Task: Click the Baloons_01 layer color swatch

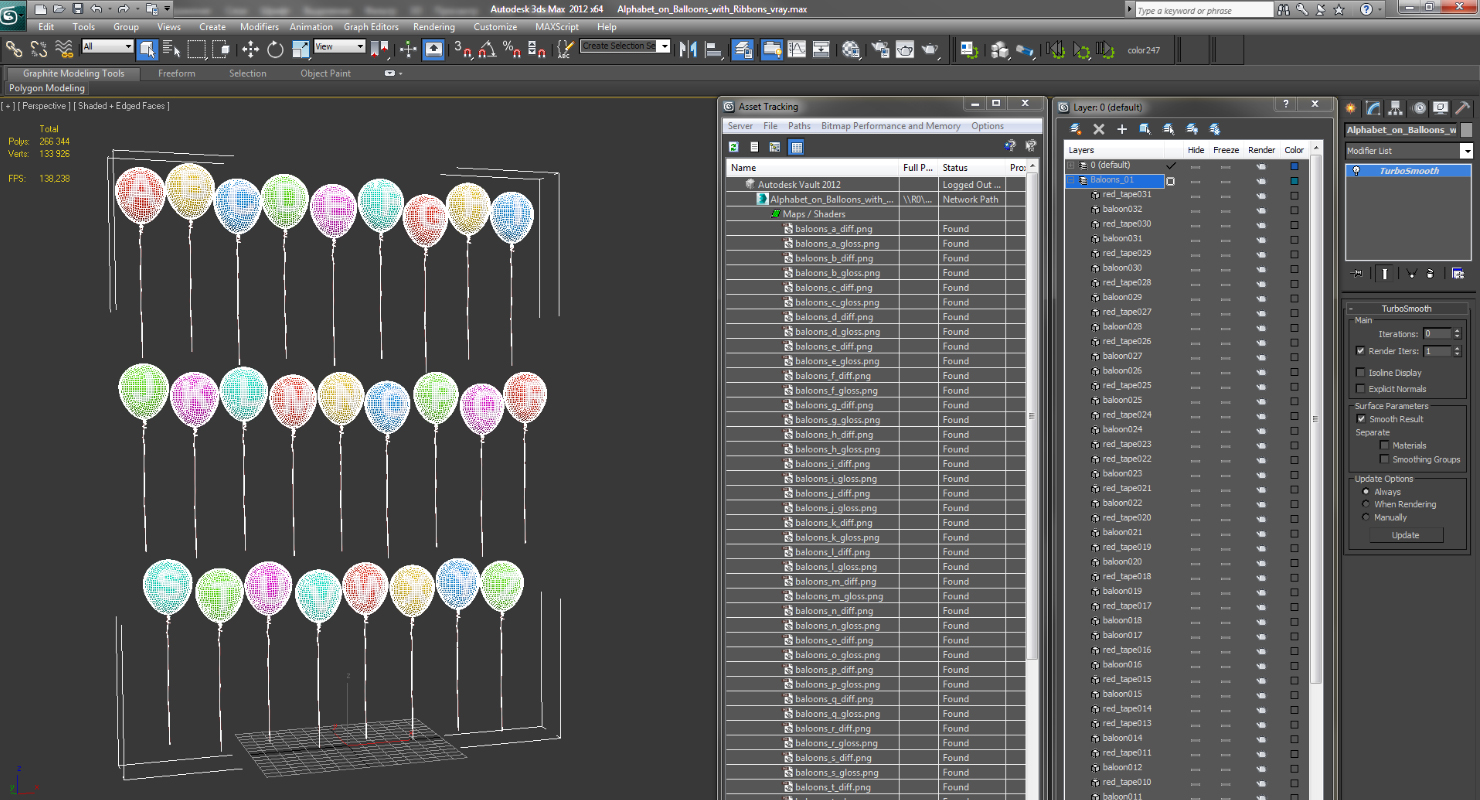Action: coord(1294,180)
